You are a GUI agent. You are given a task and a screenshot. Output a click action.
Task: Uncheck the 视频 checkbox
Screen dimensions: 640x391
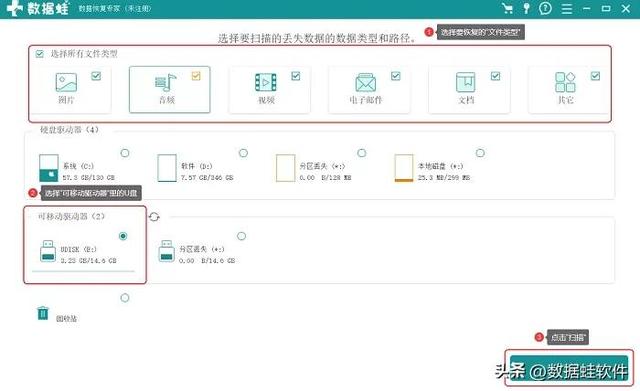[296, 76]
